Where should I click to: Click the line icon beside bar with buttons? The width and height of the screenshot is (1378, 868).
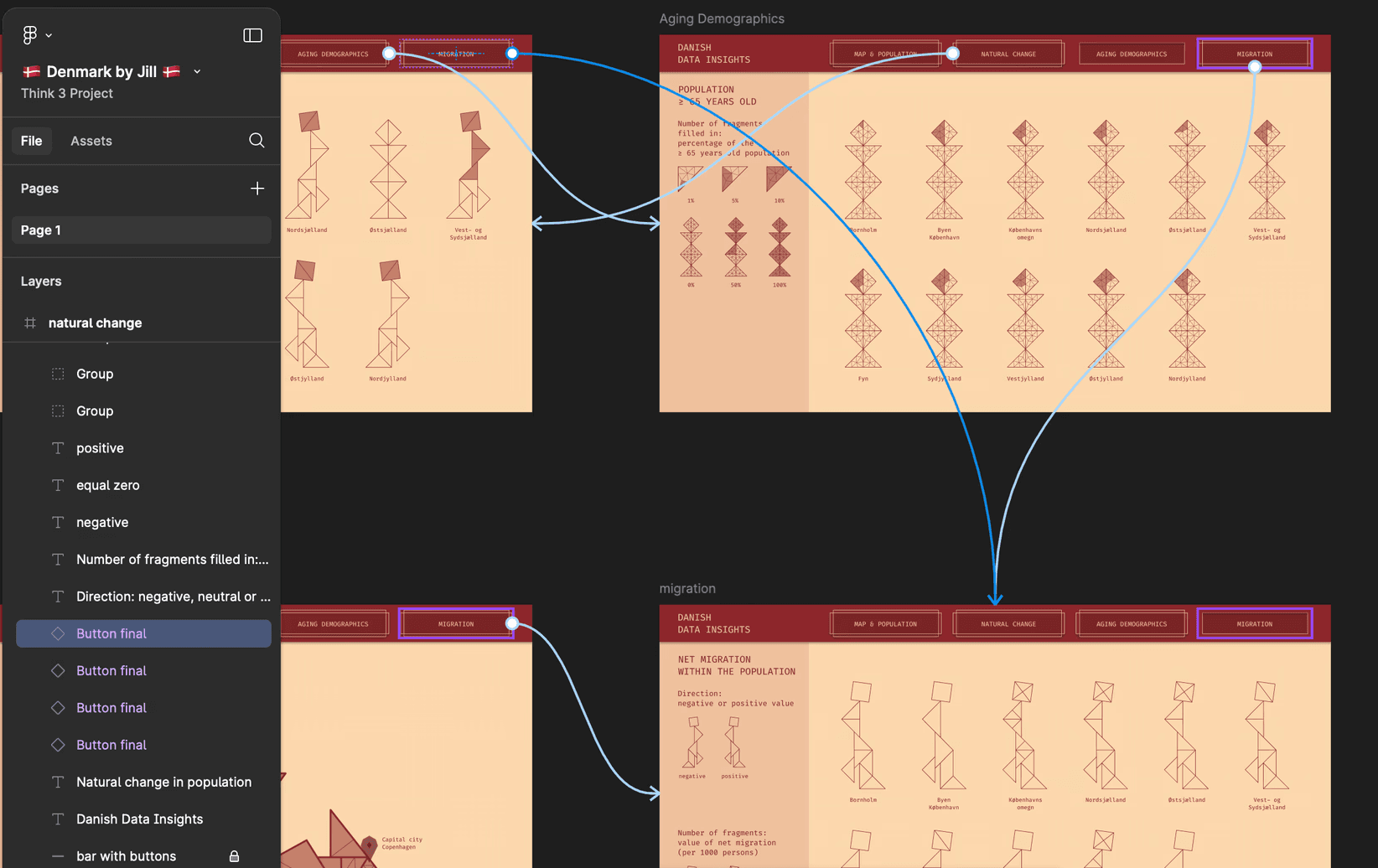58,856
